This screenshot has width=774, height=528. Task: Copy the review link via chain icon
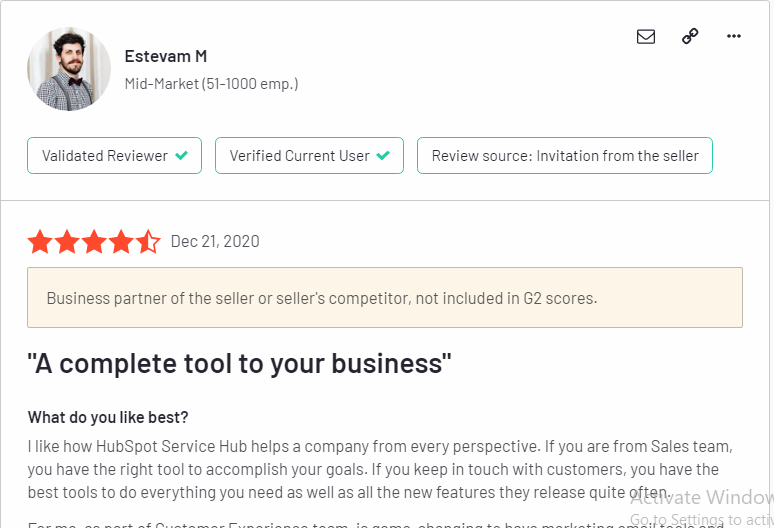pyautogui.click(x=690, y=36)
